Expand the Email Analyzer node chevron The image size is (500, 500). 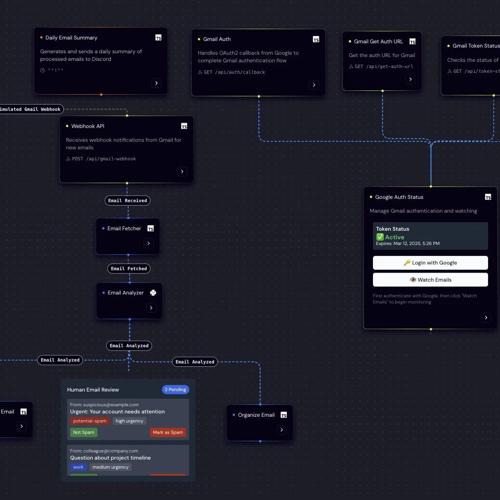pos(151,308)
